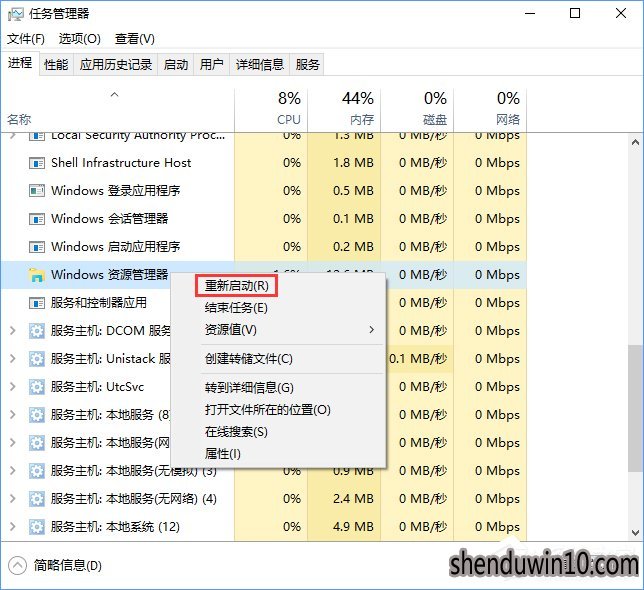Click the scrollbar up arrow

pos(635,142)
